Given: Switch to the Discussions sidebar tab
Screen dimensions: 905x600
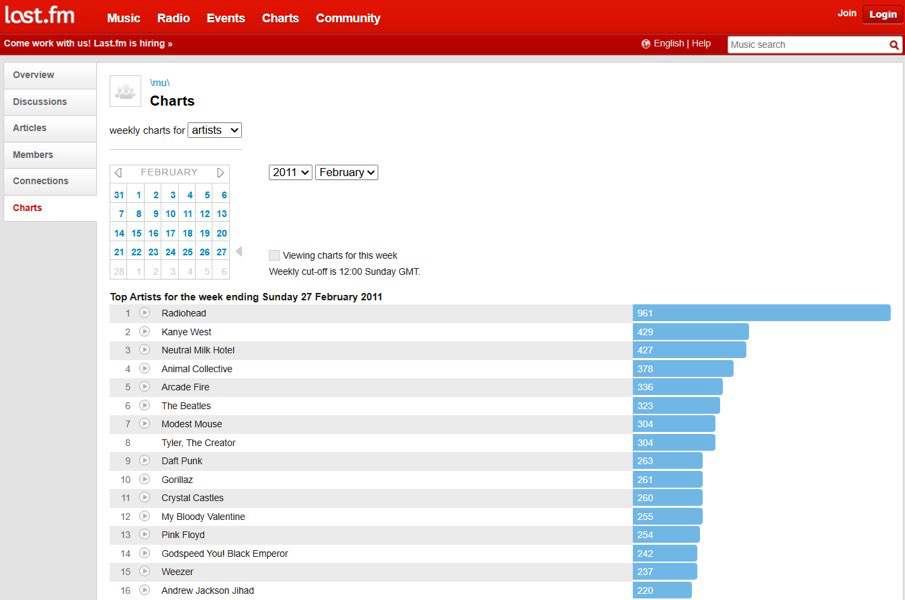Looking at the screenshot, I should pos(50,102).
